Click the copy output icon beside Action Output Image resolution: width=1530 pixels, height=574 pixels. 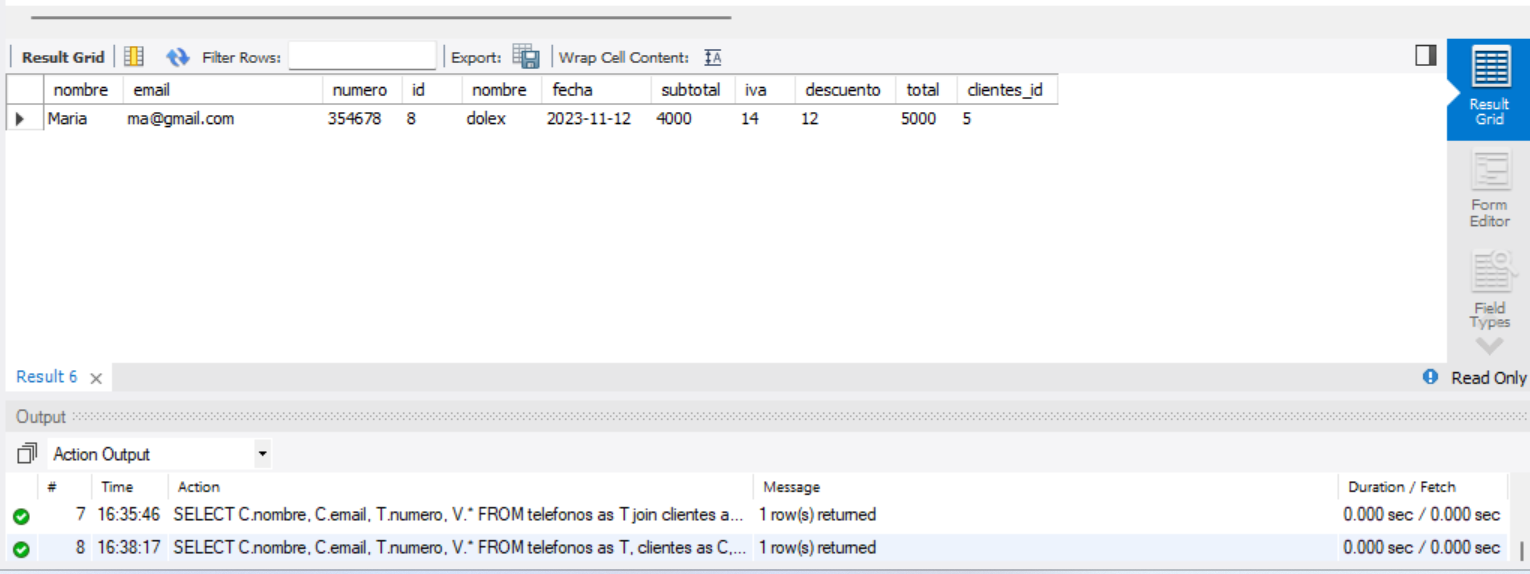[27, 454]
